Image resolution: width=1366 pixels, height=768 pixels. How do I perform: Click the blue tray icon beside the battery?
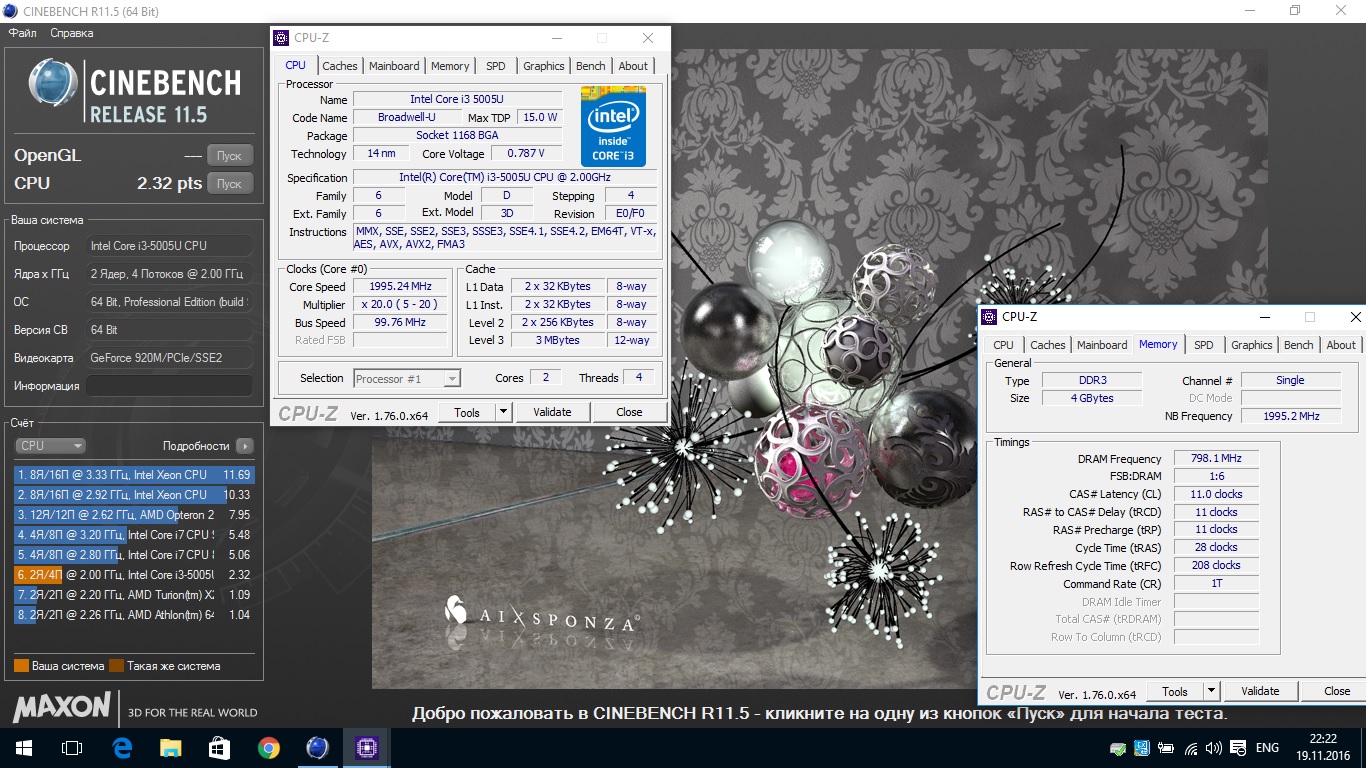1142,748
